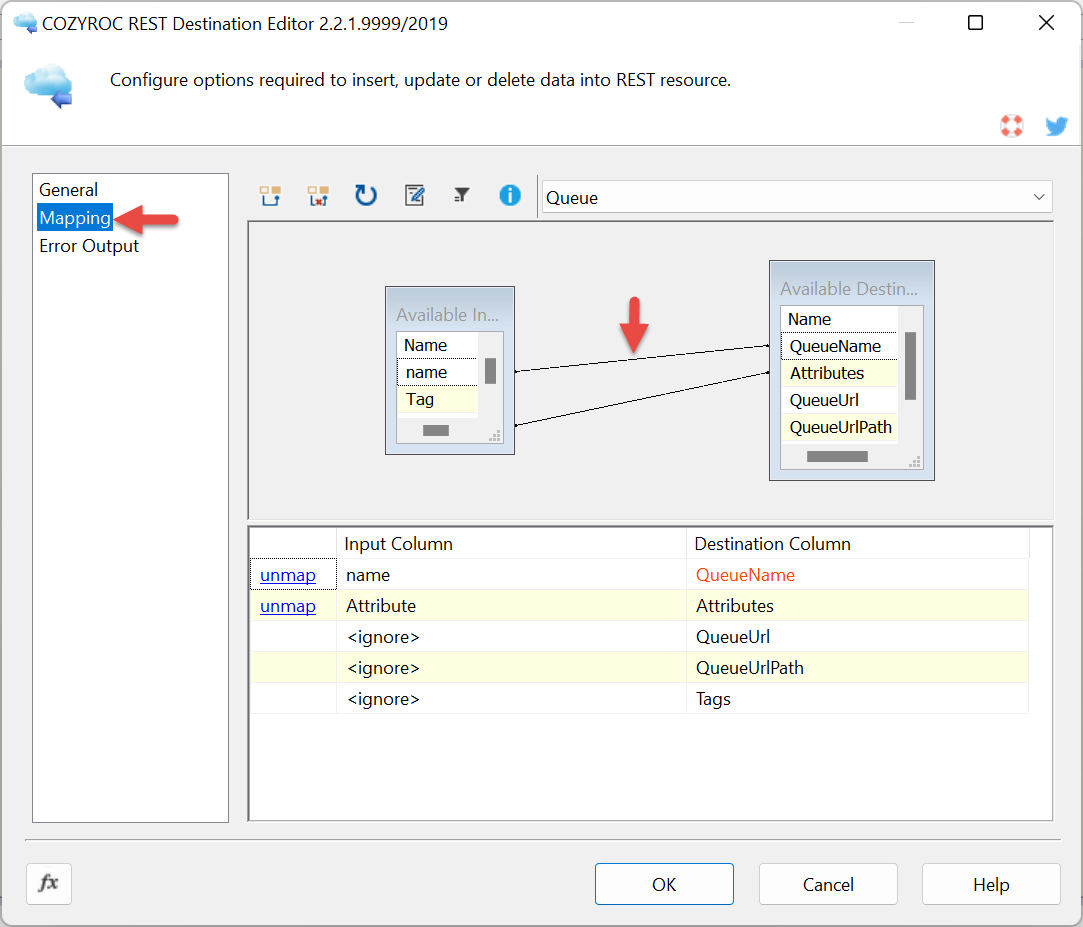Select 'QueueUrlPath' in Available Destinations list

839,427
